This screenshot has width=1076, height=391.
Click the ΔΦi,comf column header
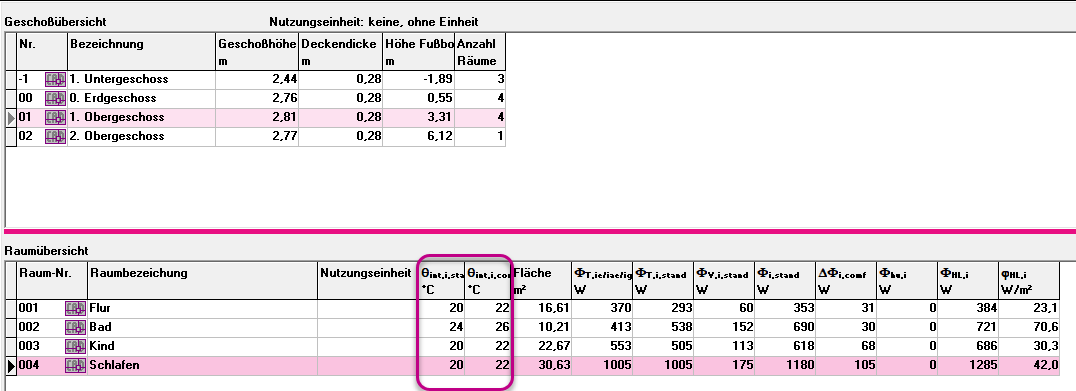[x=845, y=281]
